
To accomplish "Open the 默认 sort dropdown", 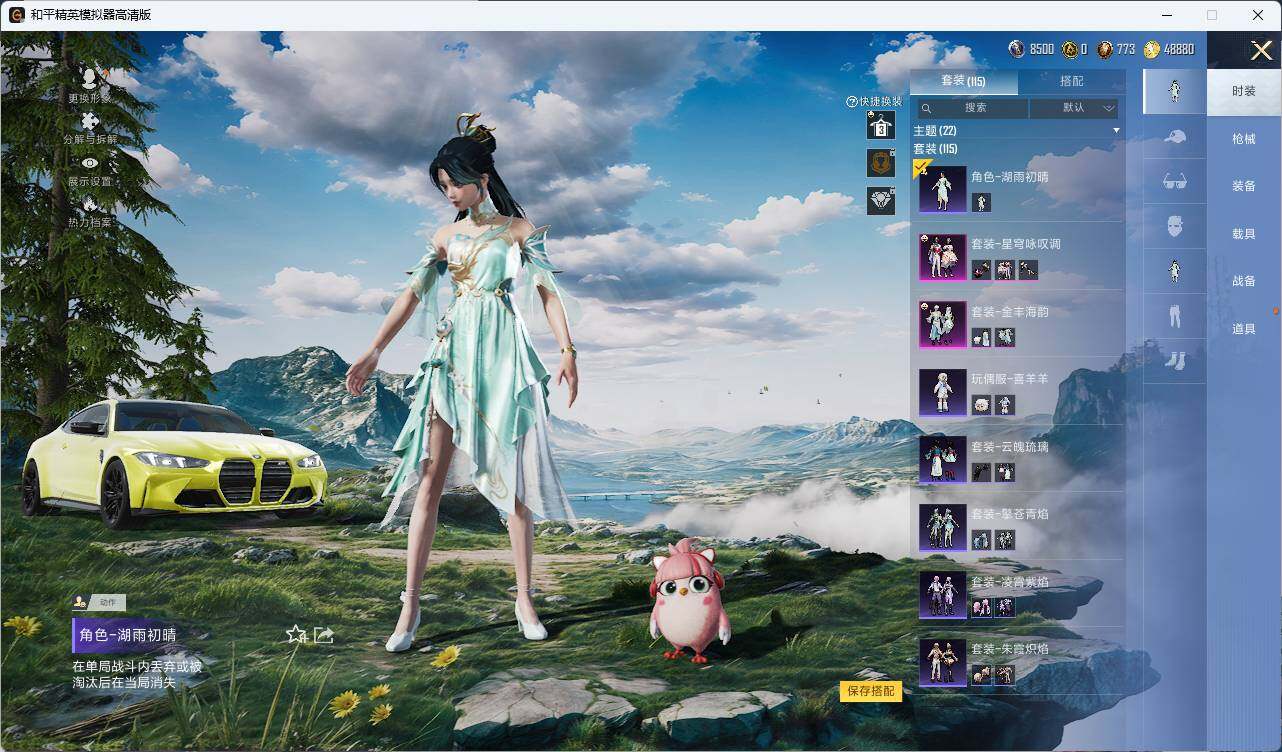I will pyautogui.click(x=1074, y=108).
